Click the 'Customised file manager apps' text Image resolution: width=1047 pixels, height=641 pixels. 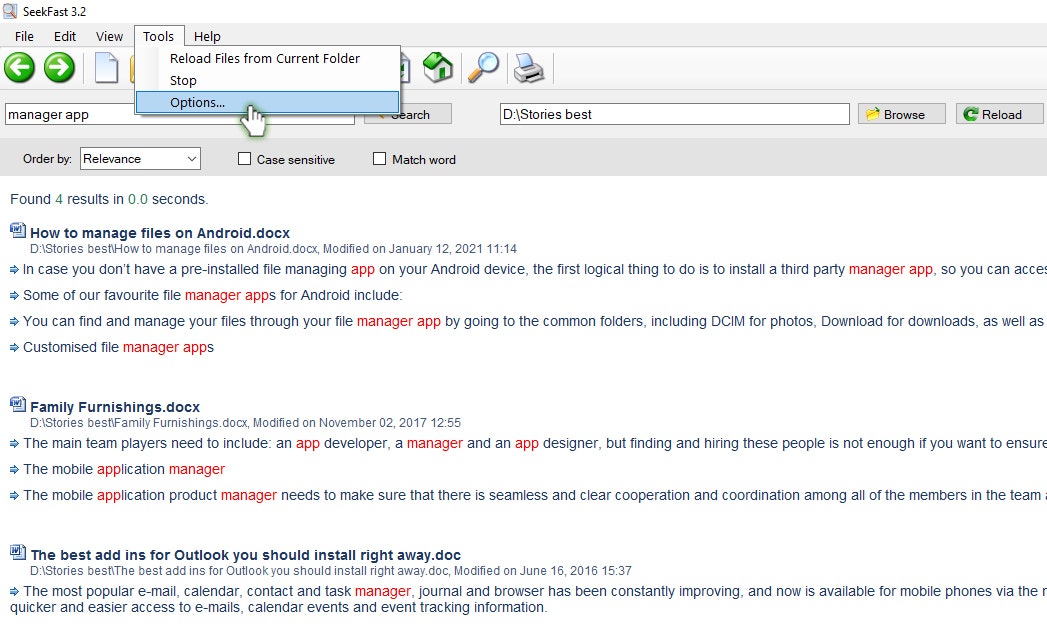[x=118, y=347]
